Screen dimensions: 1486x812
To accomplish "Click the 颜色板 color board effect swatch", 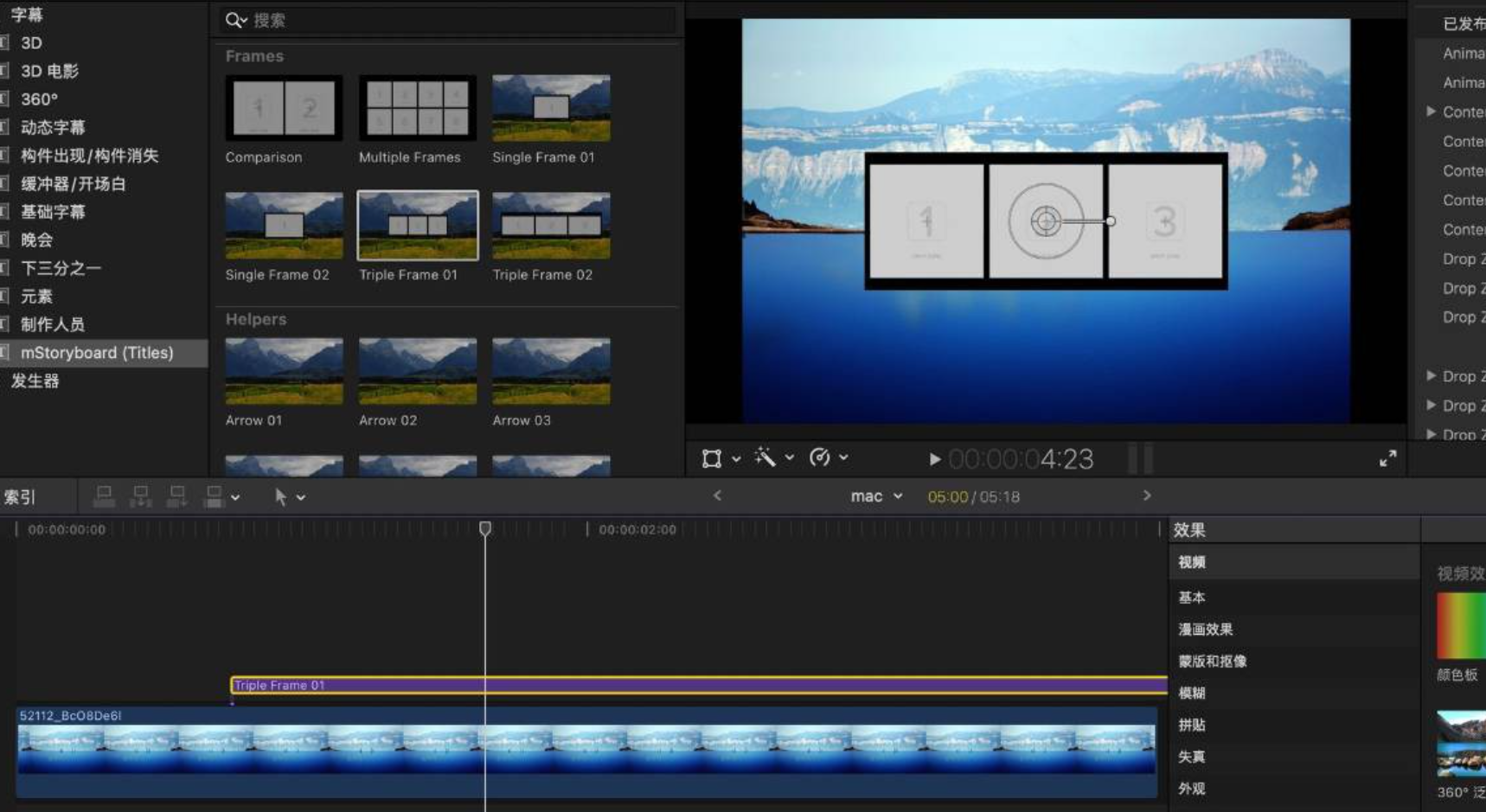I will 1460,625.
